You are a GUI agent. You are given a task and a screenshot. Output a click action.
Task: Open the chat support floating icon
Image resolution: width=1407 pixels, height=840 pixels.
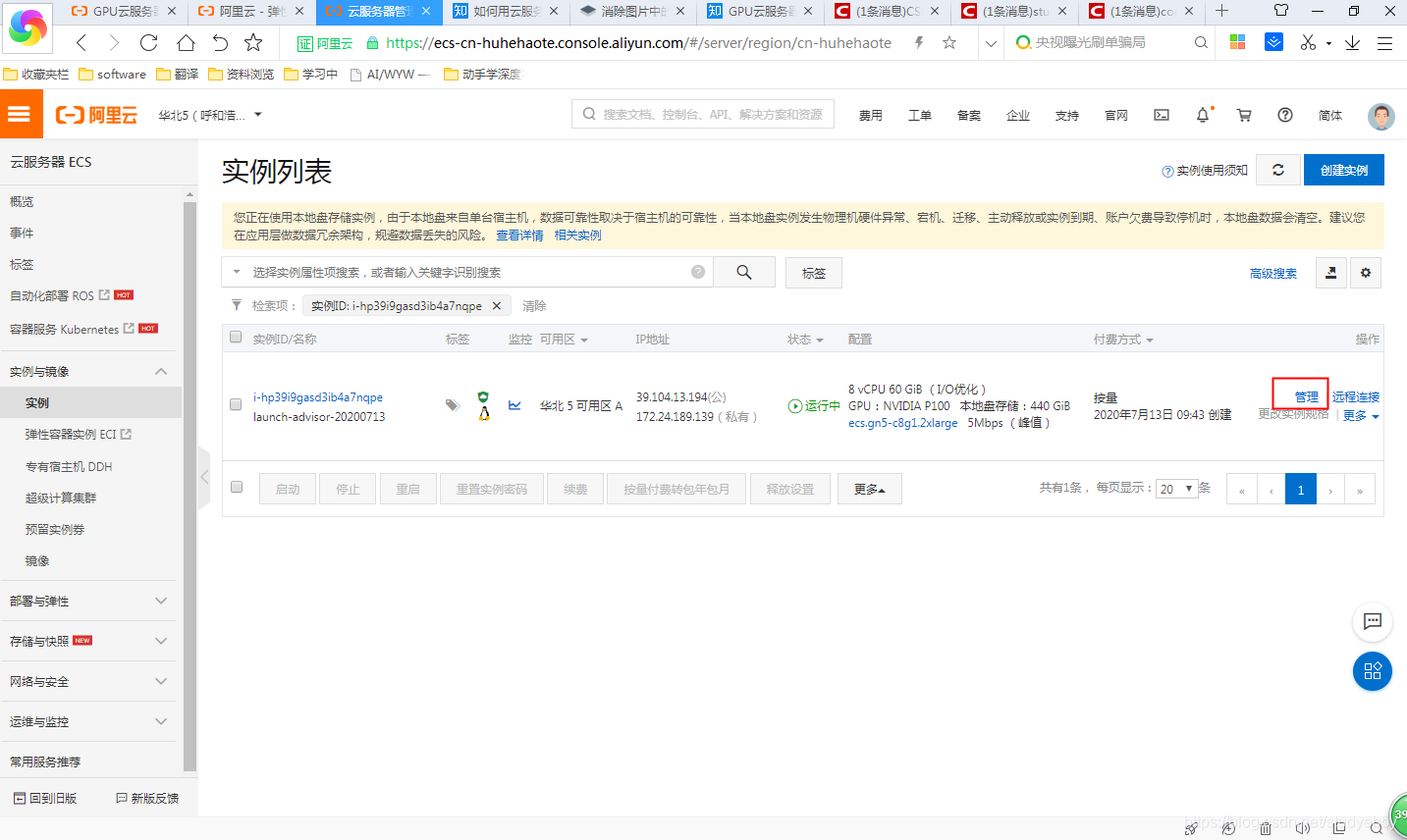[1373, 621]
